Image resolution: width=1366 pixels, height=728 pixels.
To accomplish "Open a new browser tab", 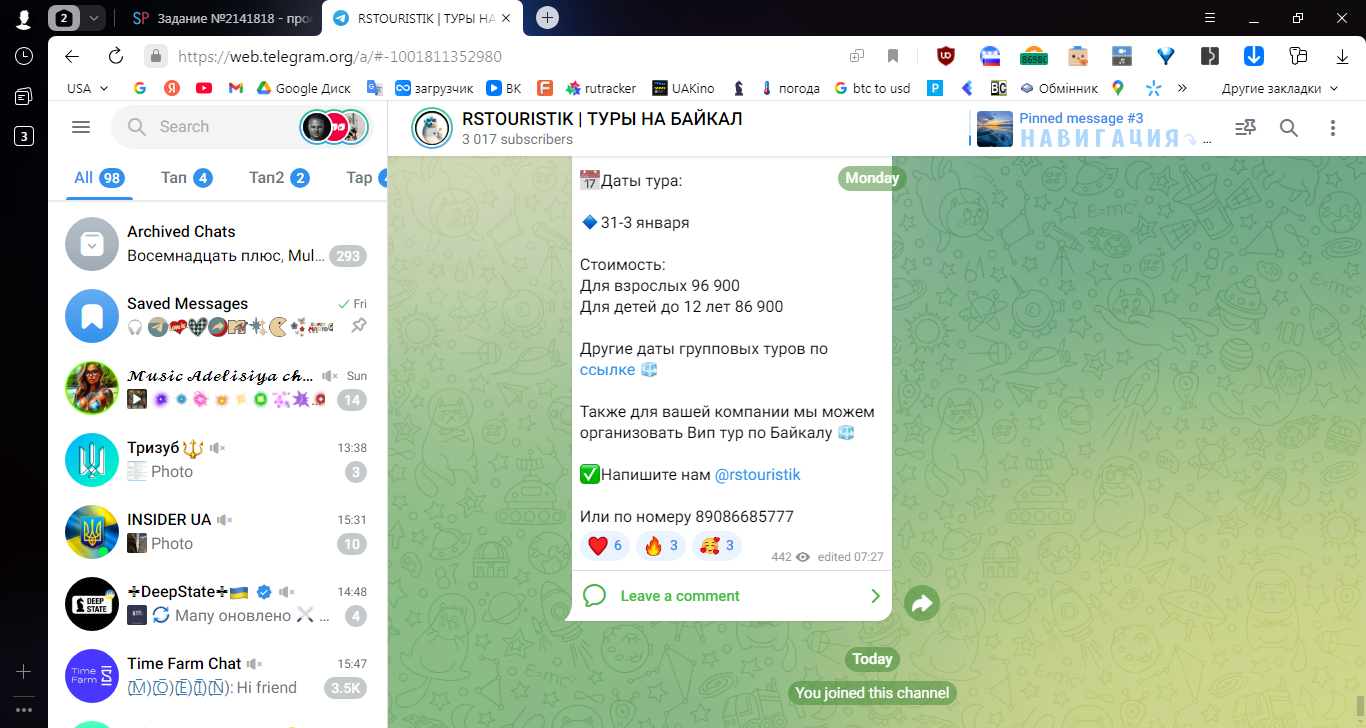I will [547, 17].
